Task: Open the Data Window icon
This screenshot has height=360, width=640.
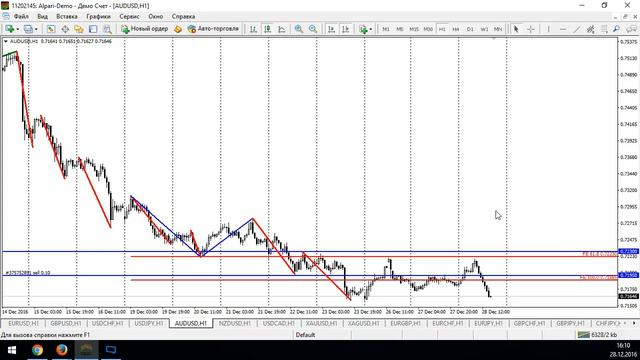Action: click(65, 29)
